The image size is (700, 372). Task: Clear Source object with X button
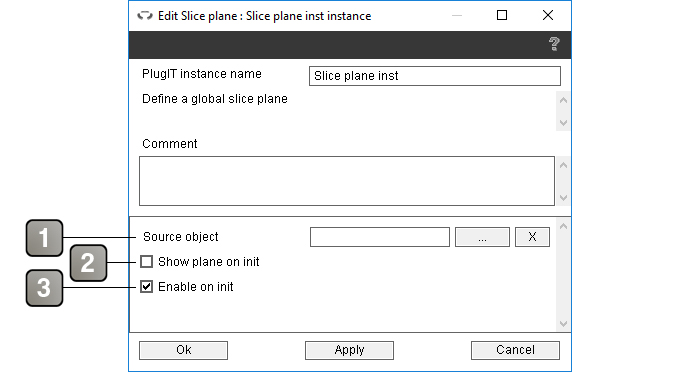pyautogui.click(x=532, y=237)
